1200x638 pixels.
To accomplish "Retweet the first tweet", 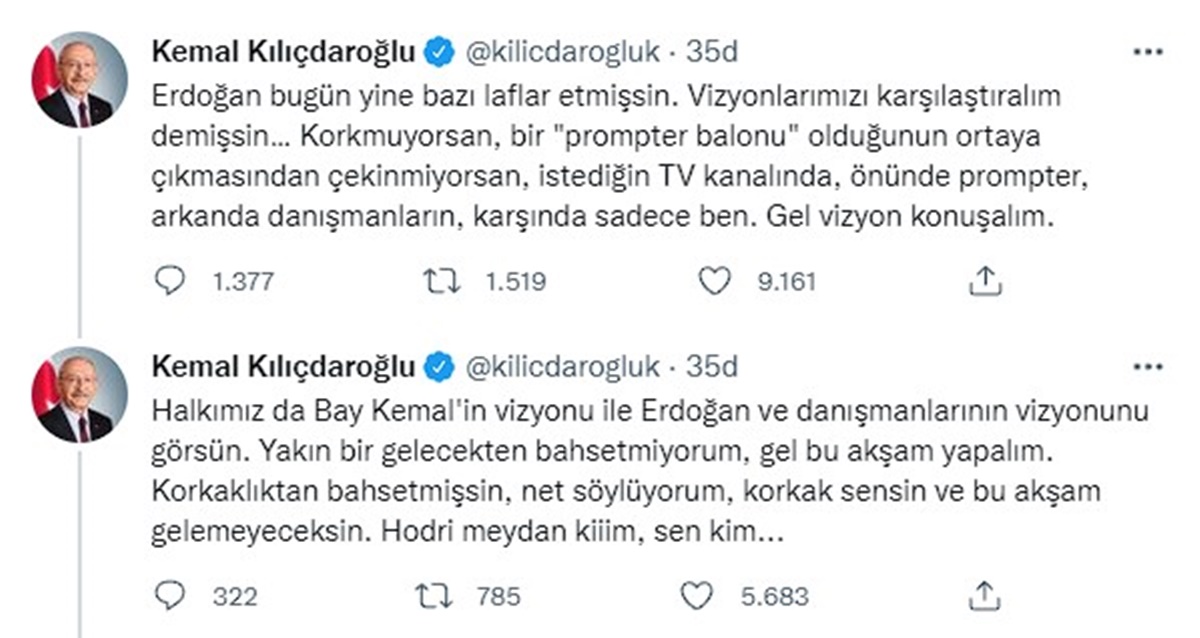I will tap(446, 281).
